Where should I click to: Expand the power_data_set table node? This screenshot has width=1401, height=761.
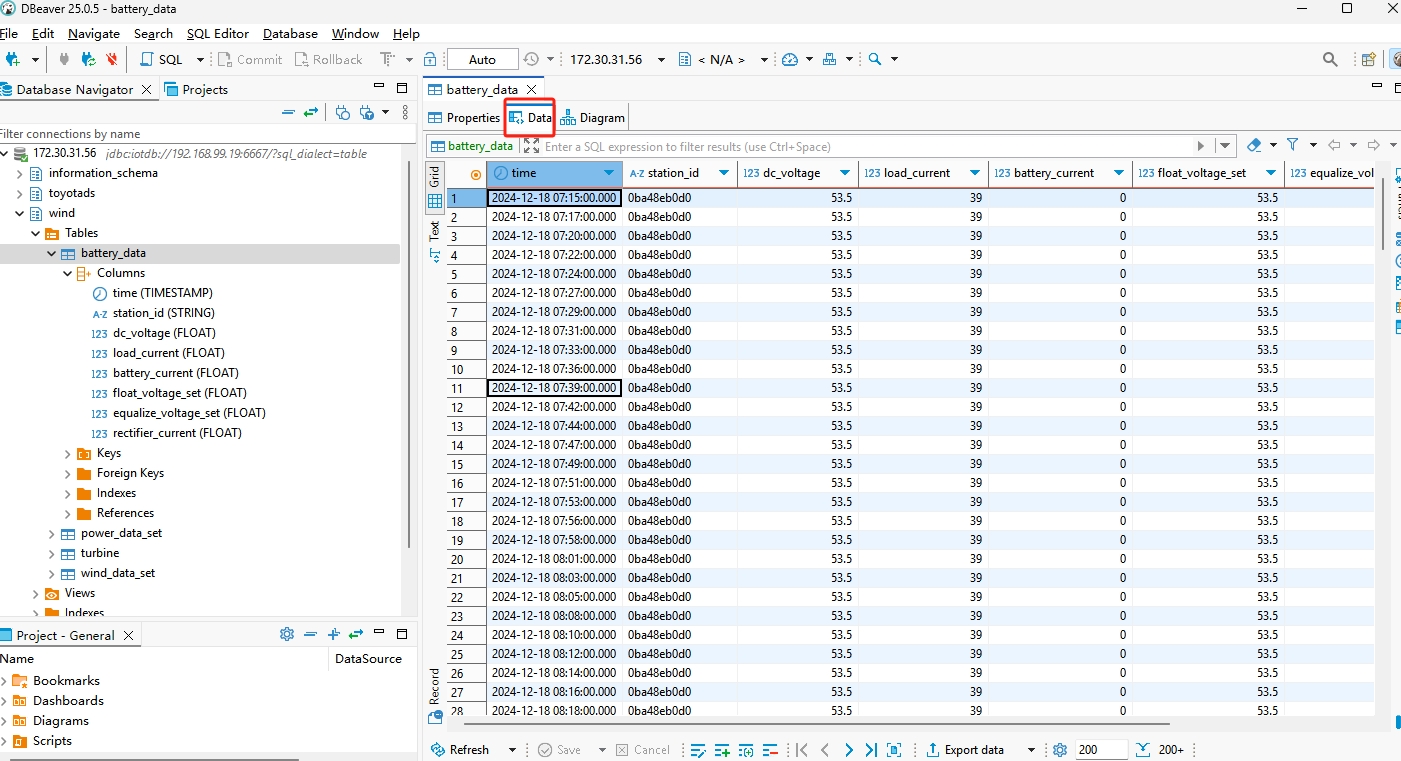[52, 533]
